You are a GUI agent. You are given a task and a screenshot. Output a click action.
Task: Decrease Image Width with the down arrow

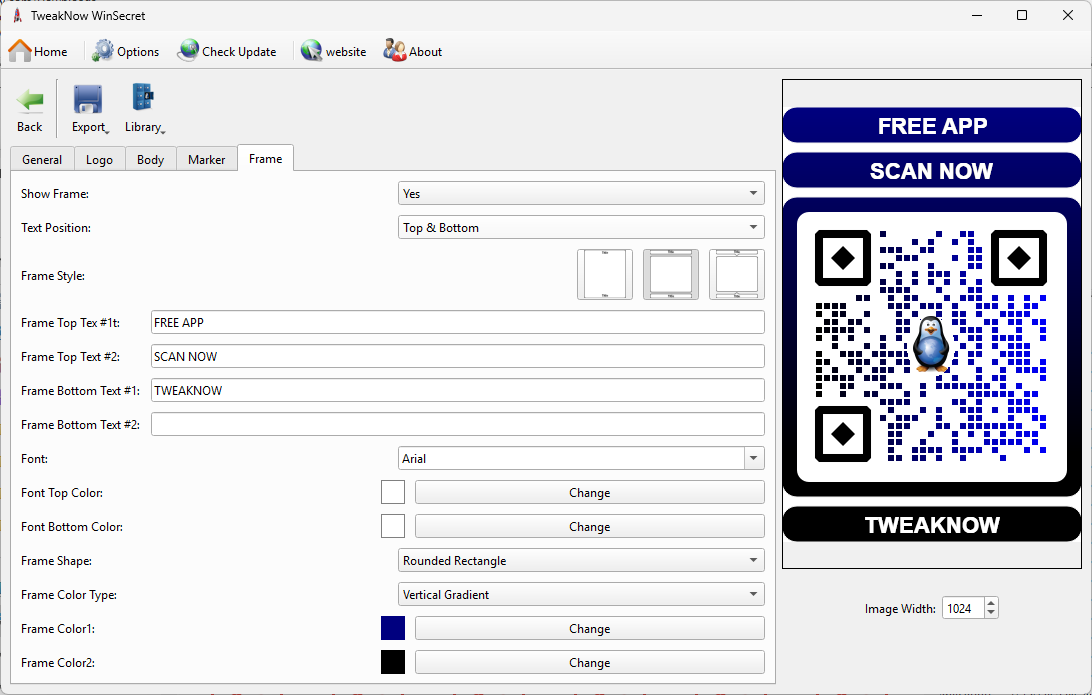(x=991, y=614)
